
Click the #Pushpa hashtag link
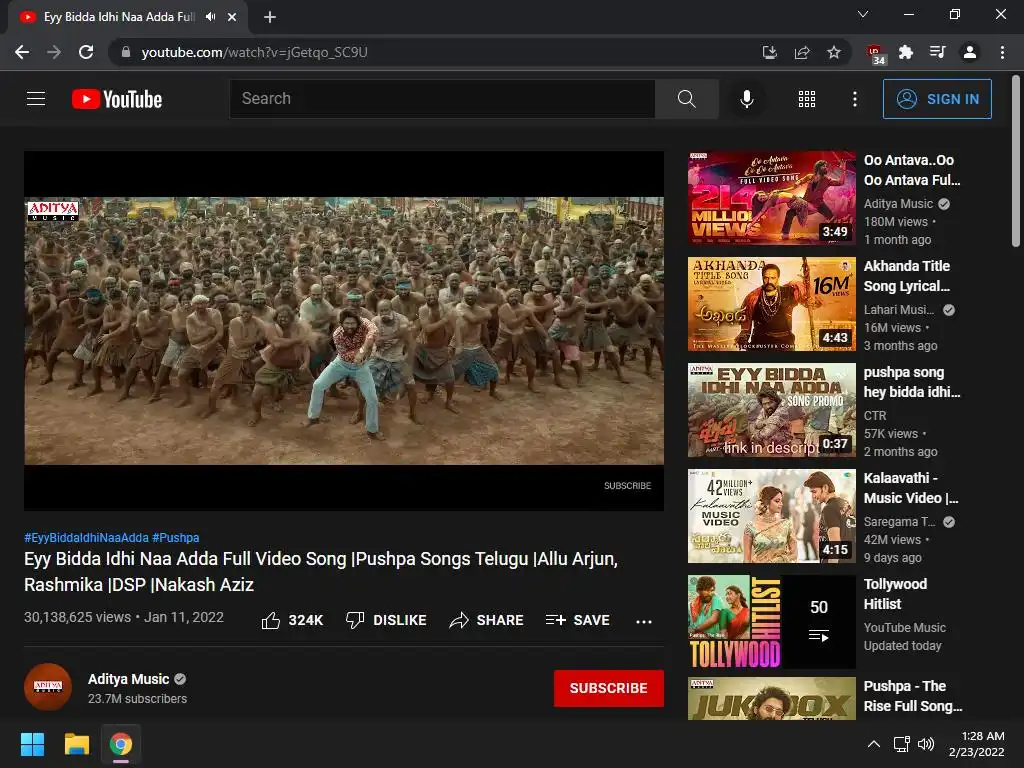[x=176, y=537]
